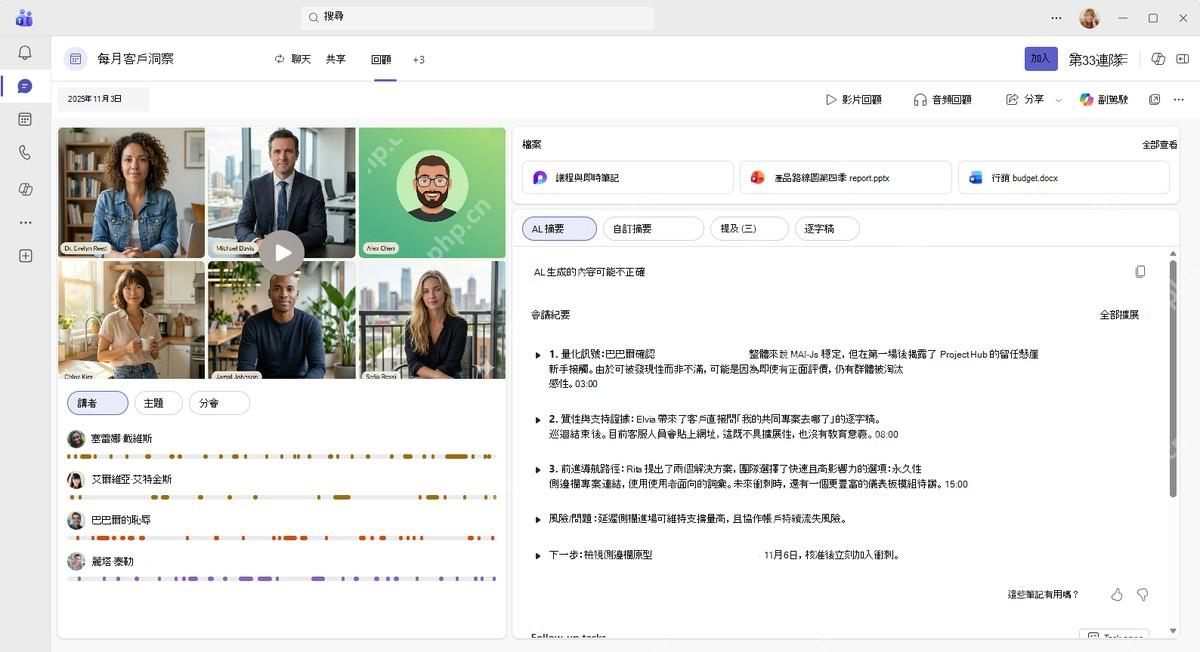Image resolution: width=1200 pixels, height=652 pixels.
Task: Copy the AI summary with copy icon
Action: pyautogui.click(x=1140, y=272)
